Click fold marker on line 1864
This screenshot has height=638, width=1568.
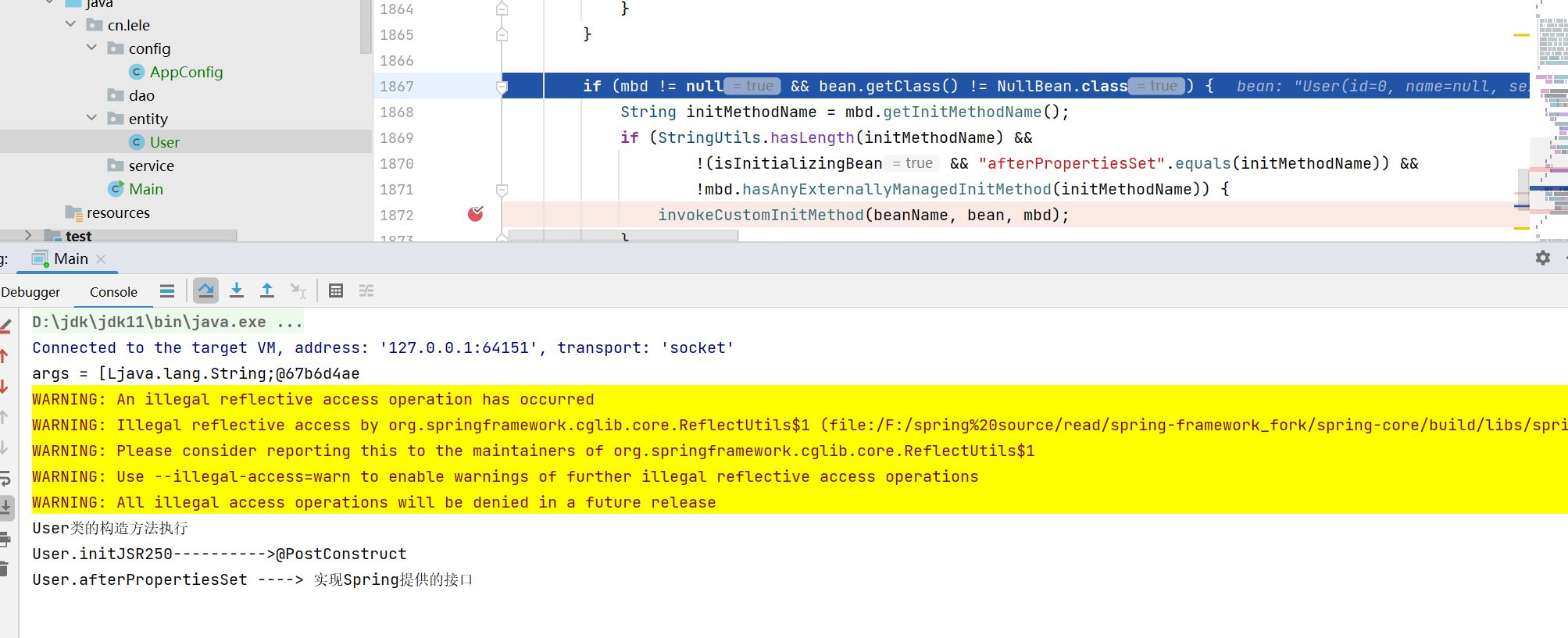(502, 9)
